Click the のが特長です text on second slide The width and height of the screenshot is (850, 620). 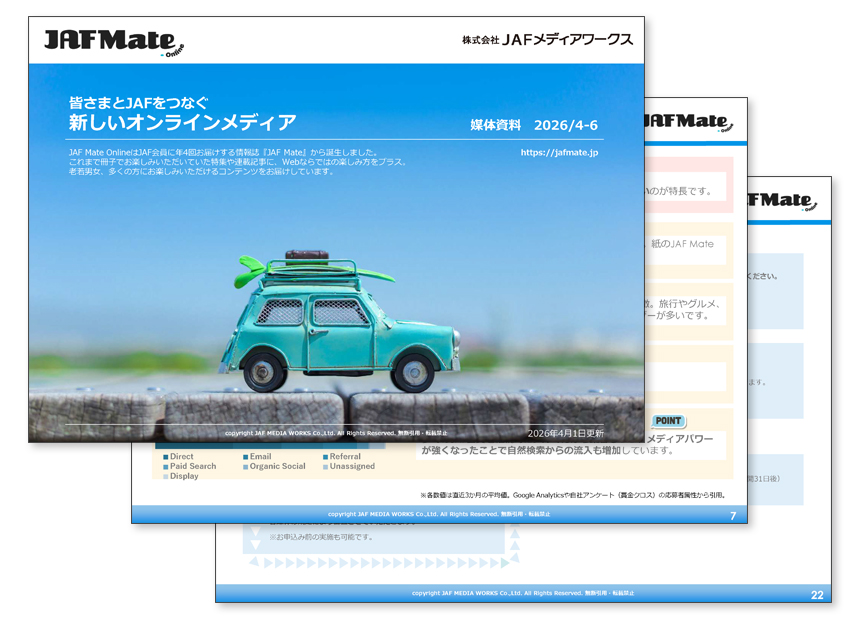(678, 191)
